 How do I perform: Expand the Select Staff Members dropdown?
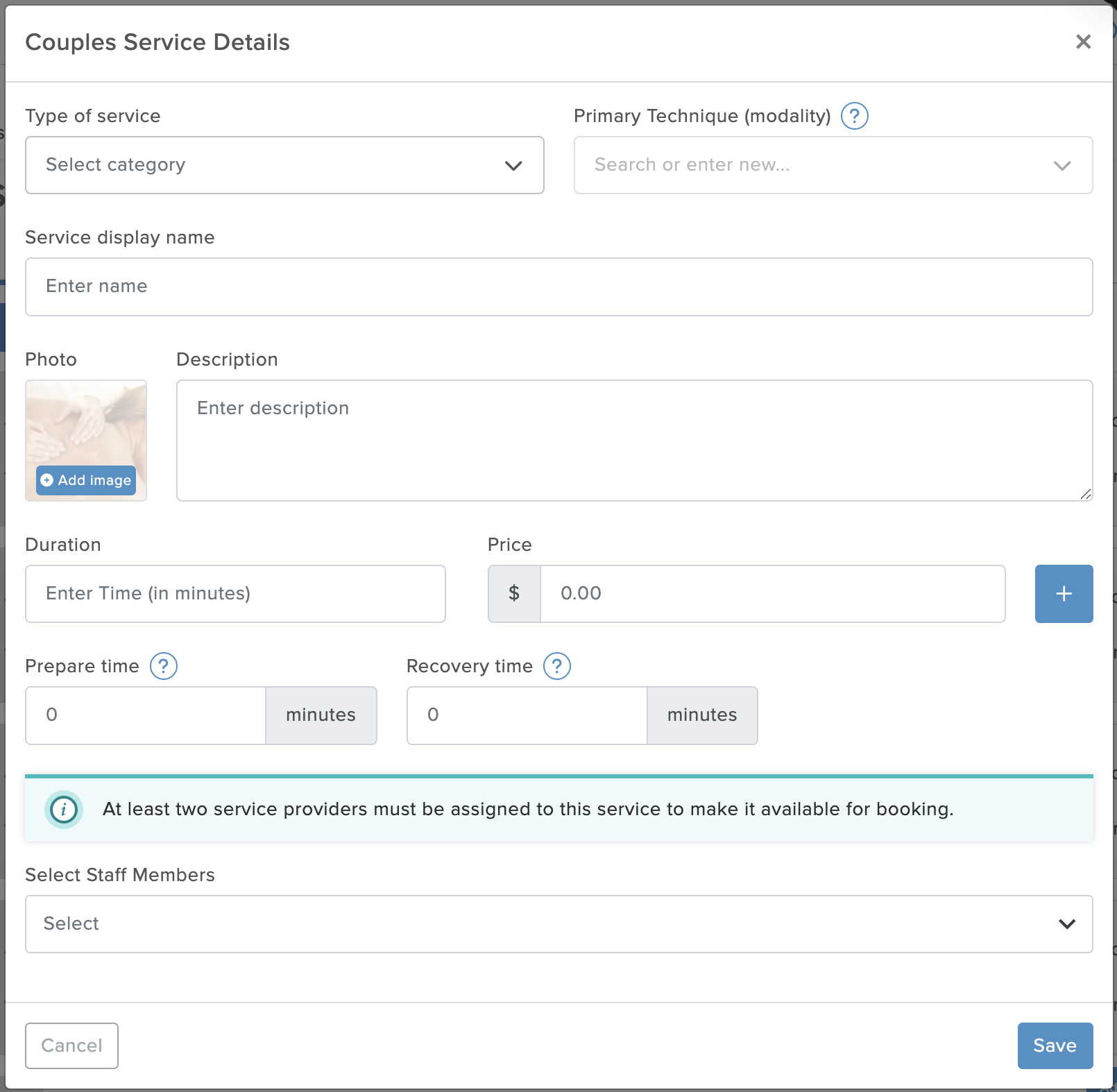pyautogui.click(x=559, y=924)
